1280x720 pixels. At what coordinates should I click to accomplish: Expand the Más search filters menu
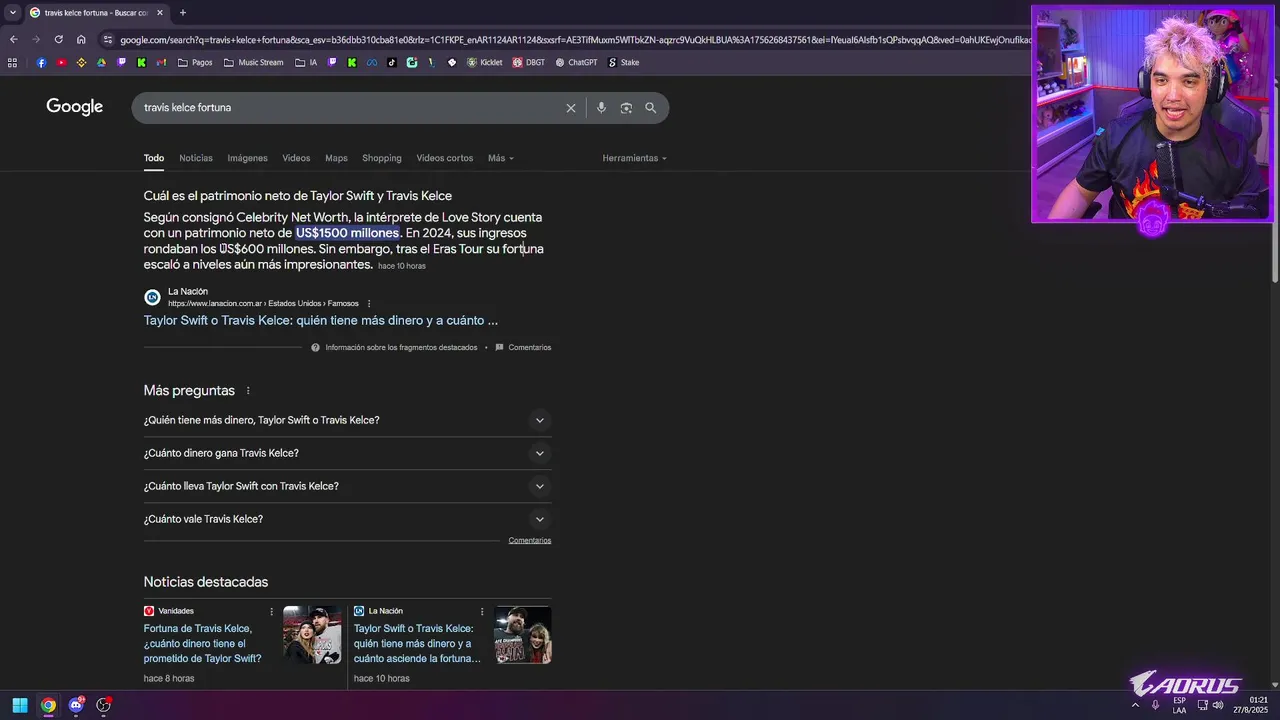[x=500, y=158]
